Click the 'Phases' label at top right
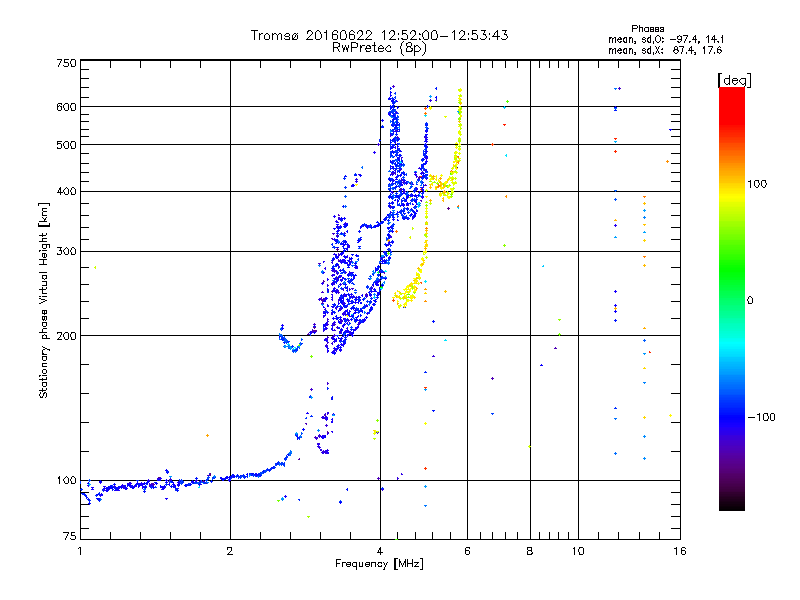 tap(647, 29)
